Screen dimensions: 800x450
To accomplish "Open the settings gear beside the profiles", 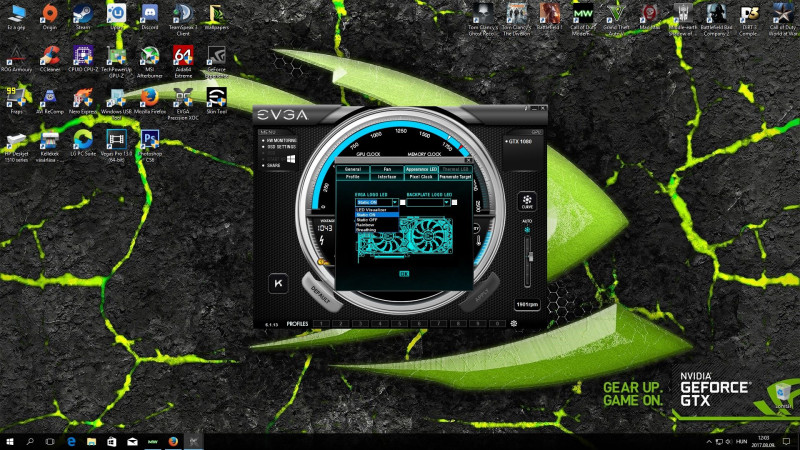I will pos(514,323).
